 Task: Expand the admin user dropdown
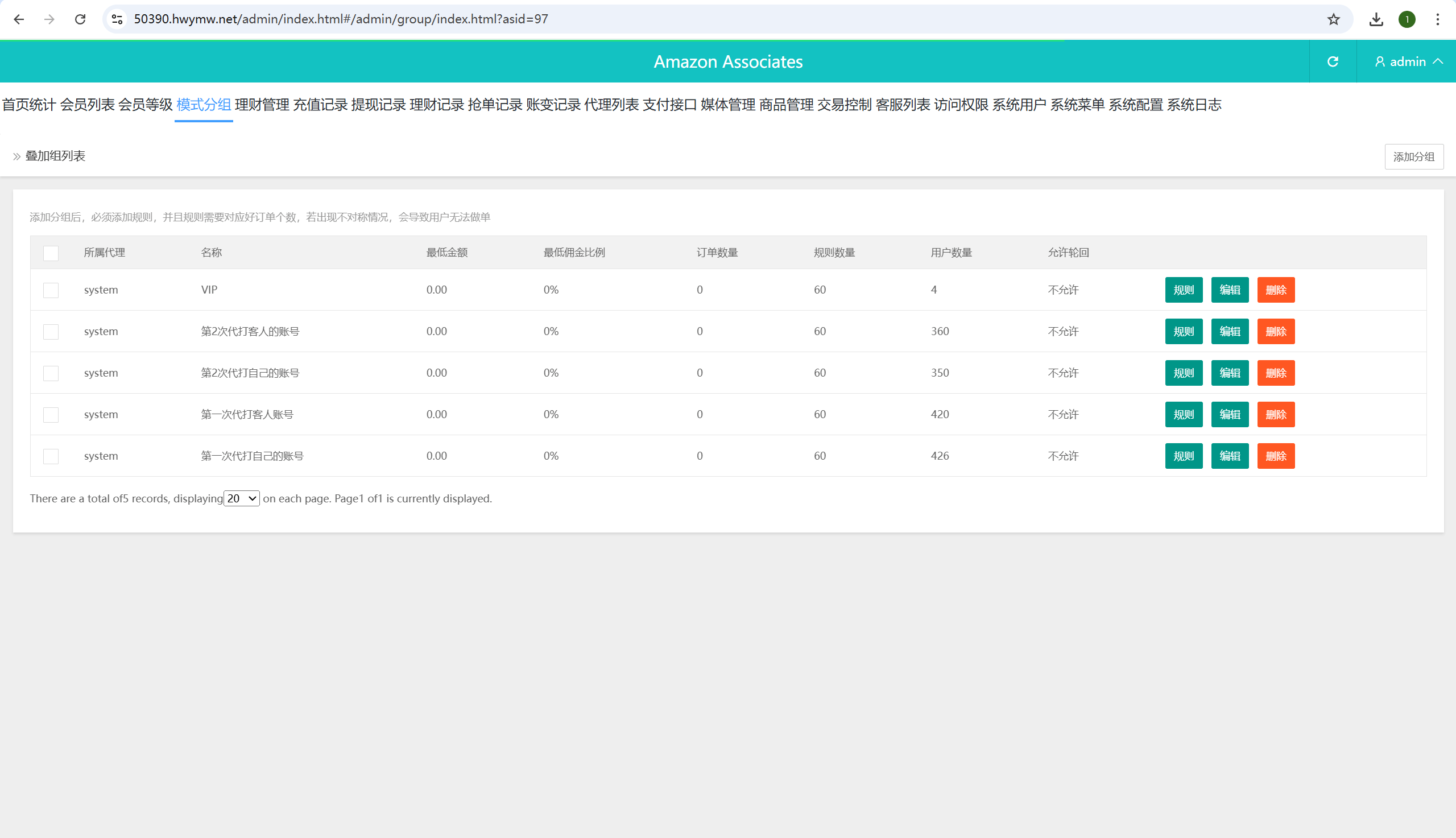pos(1408,61)
